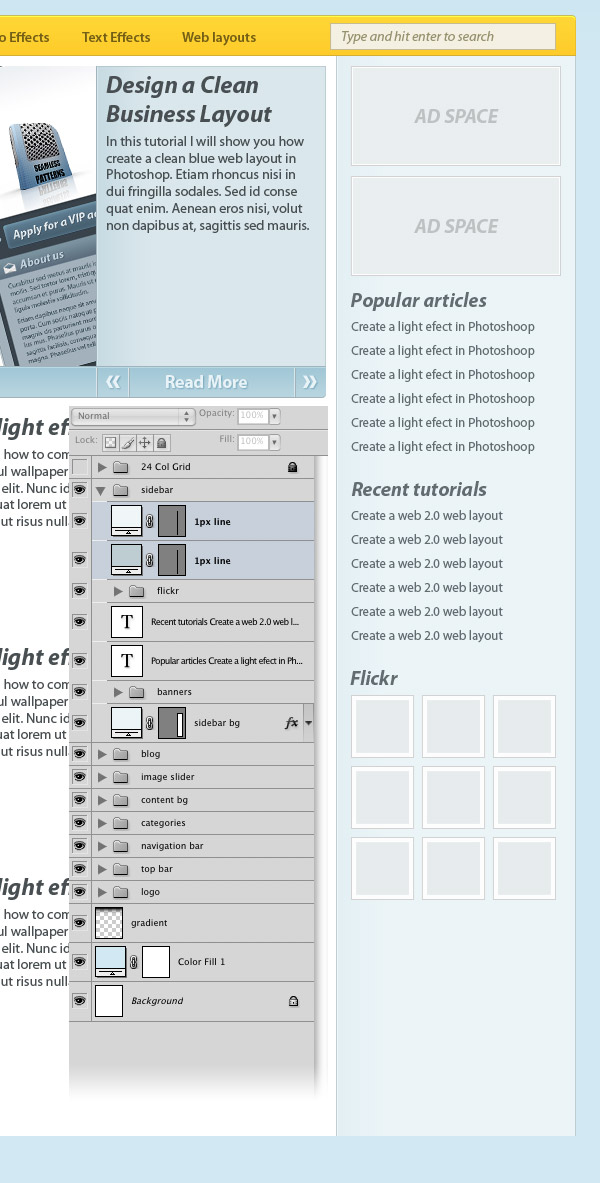Click the first Flickr thumbnail placeholder
The height and width of the screenshot is (1183, 600).
click(x=383, y=727)
